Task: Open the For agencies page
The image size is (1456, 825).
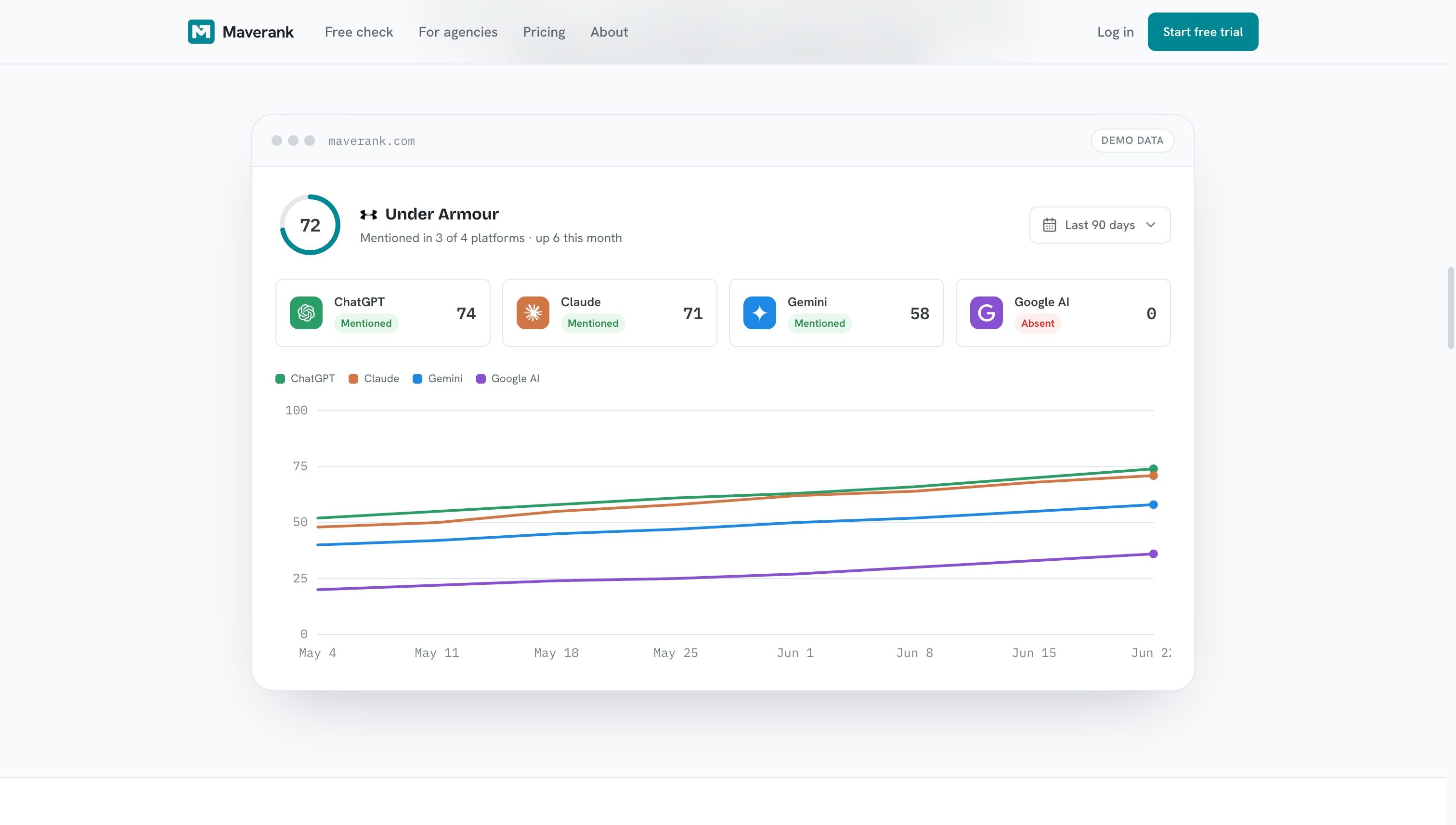Action: coord(458,32)
